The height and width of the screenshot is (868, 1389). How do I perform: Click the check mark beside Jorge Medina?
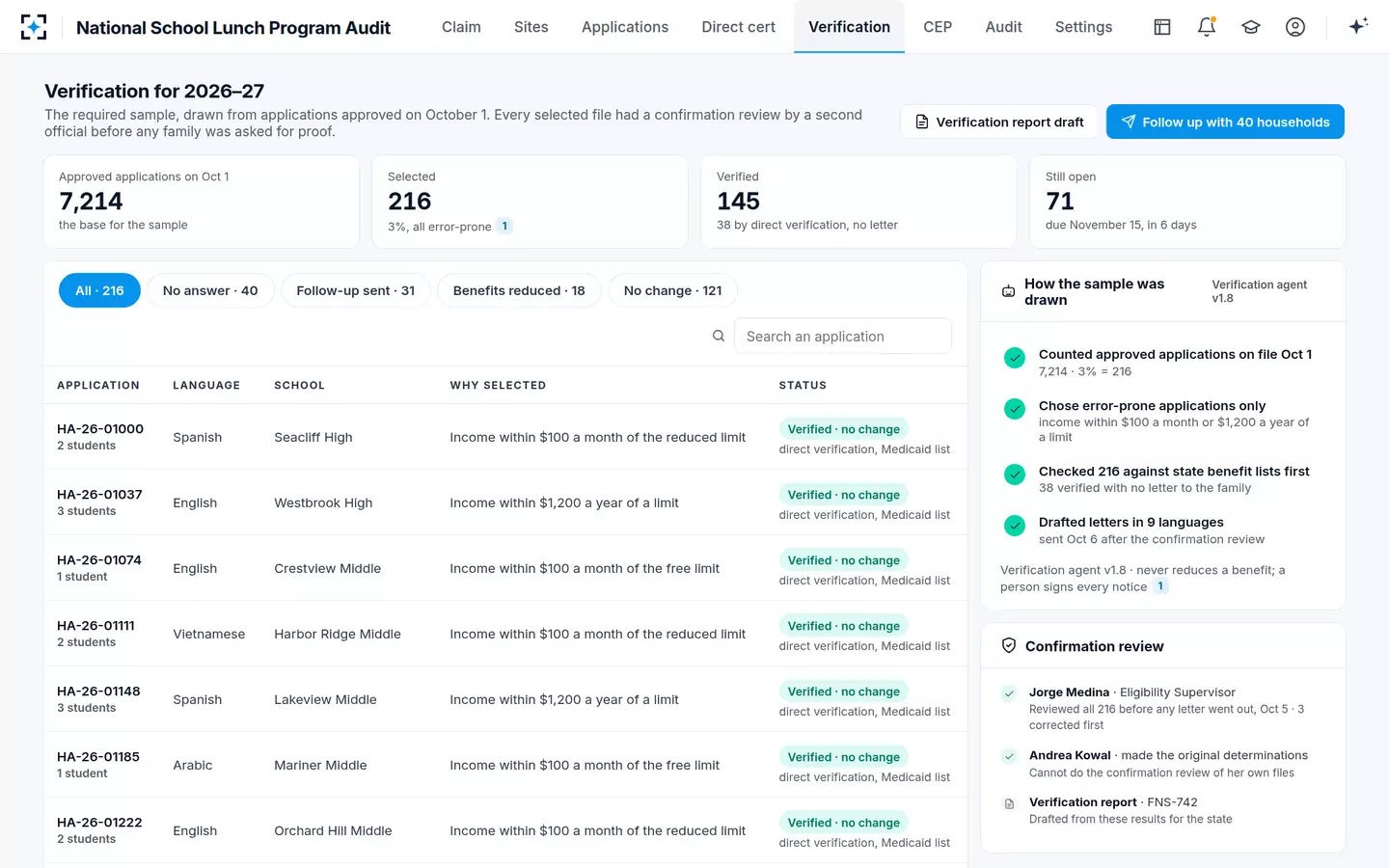tap(1009, 693)
